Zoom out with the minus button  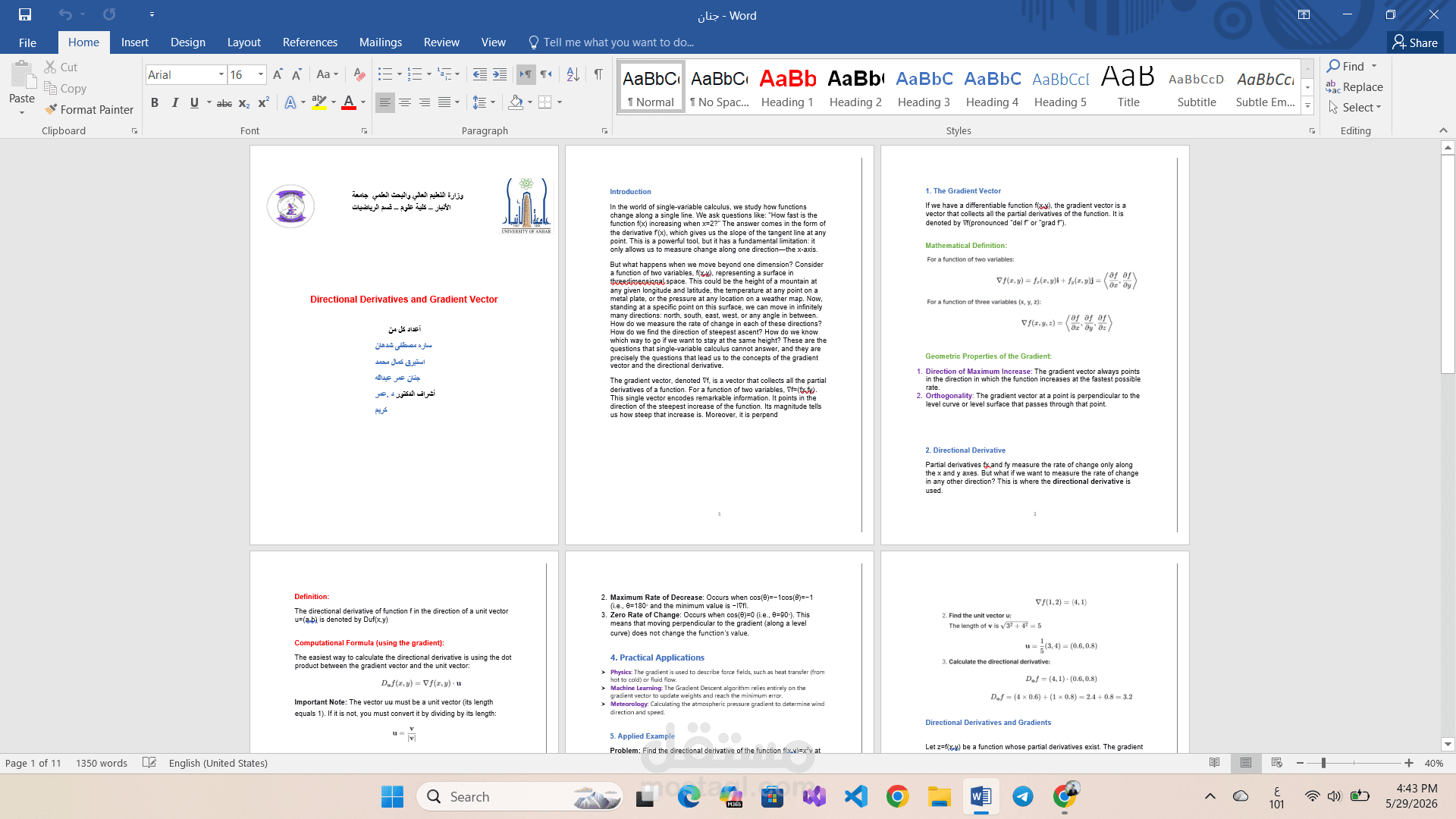click(x=1300, y=763)
